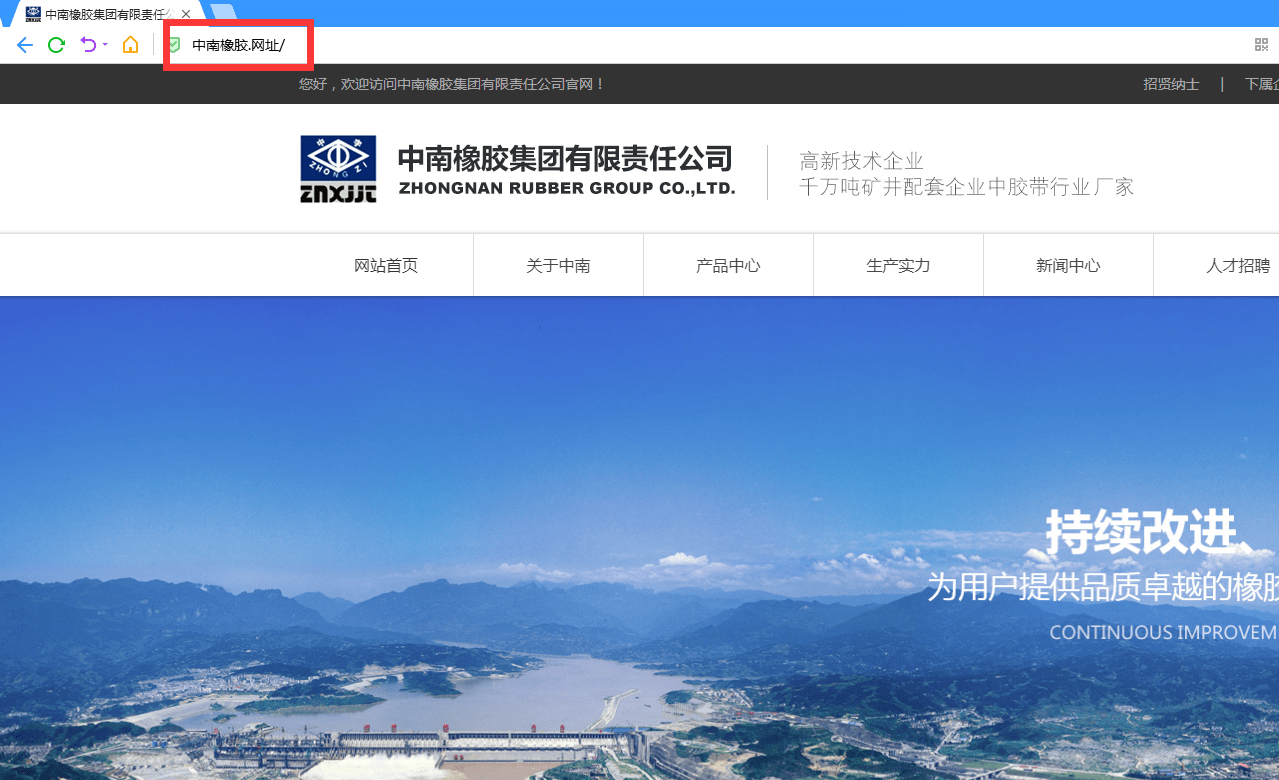Click the favicon on the browser tab
The width and height of the screenshot is (1279, 780).
[x=33, y=14]
